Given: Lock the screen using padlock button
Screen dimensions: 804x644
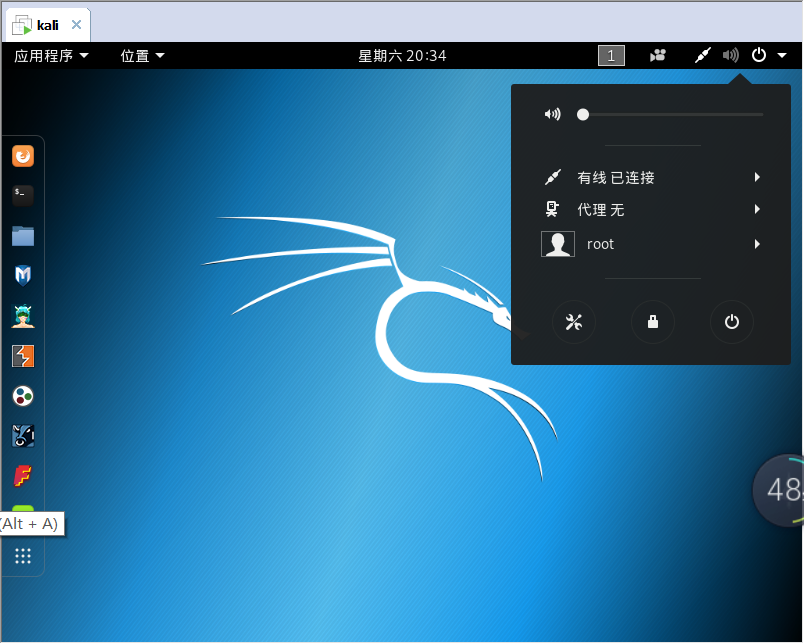Looking at the screenshot, I should tap(653, 322).
